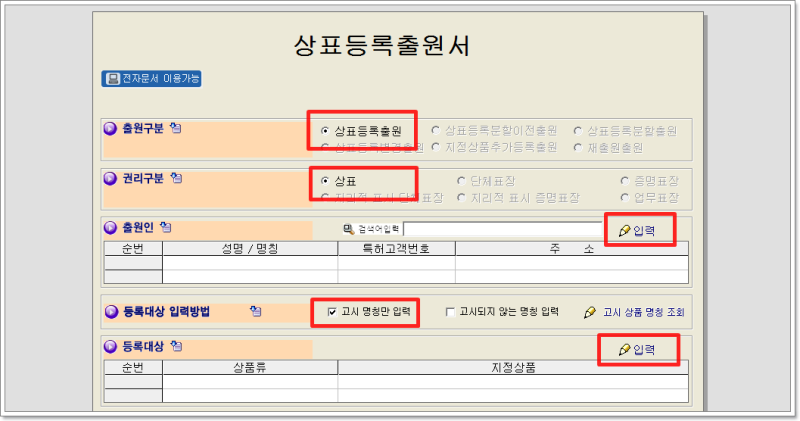Open the help icon next to 출원인

coord(166,227)
